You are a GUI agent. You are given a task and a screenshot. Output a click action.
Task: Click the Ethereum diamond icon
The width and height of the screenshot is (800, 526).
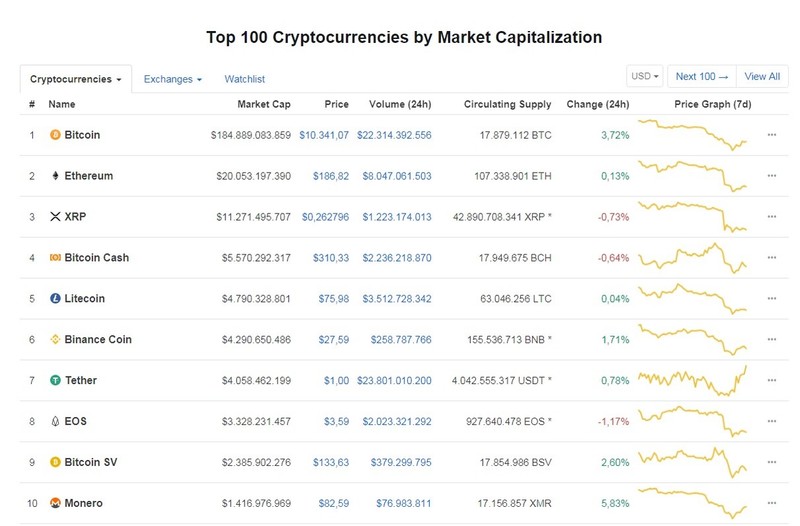pyautogui.click(x=55, y=176)
